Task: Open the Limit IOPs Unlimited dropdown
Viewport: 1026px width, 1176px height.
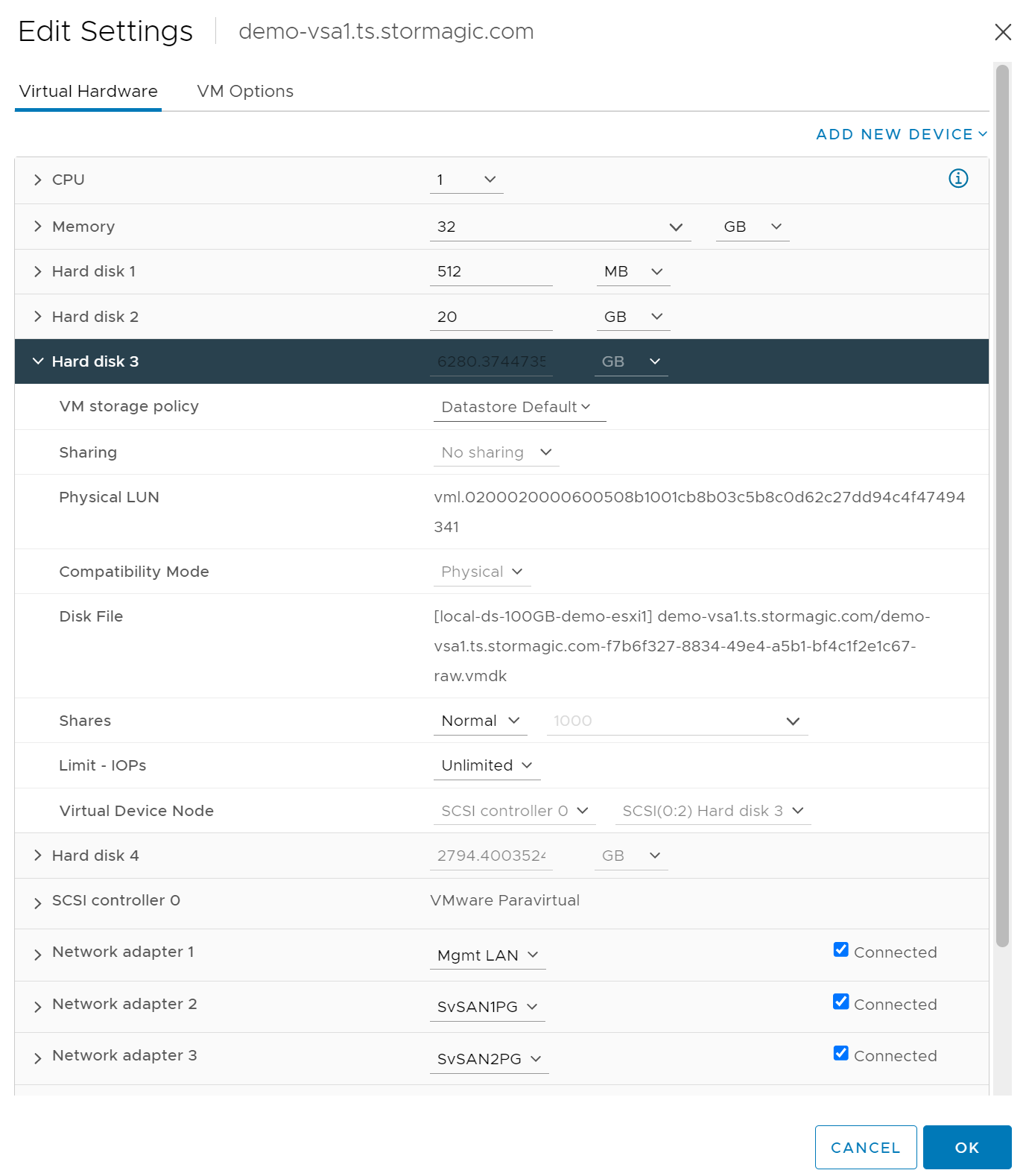Action: pos(487,765)
